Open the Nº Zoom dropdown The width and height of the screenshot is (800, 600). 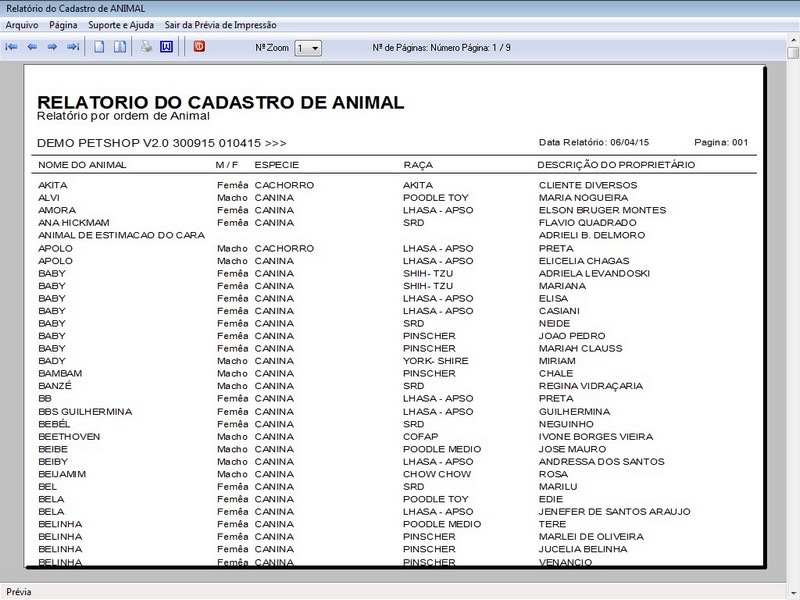(308, 48)
